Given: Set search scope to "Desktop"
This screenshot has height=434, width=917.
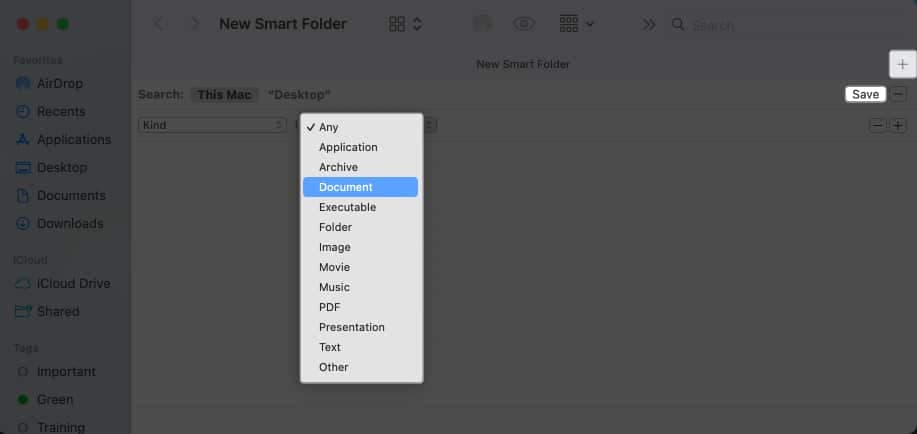Looking at the screenshot, I should 299,95.
